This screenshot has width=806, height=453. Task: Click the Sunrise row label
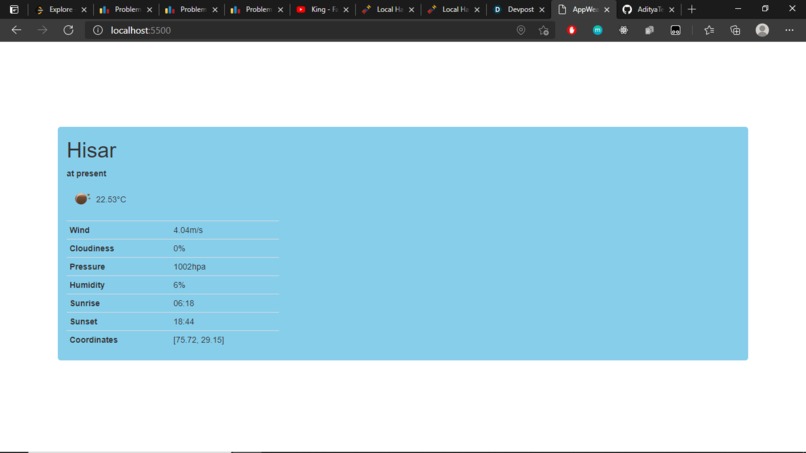pyautogui.click(x=84, y=303)
